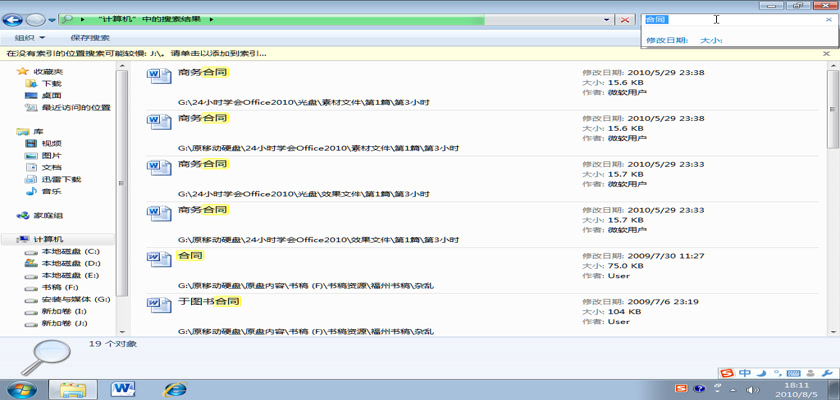
Task: Add the 修改日期 search filter
Action: point(667,41)
